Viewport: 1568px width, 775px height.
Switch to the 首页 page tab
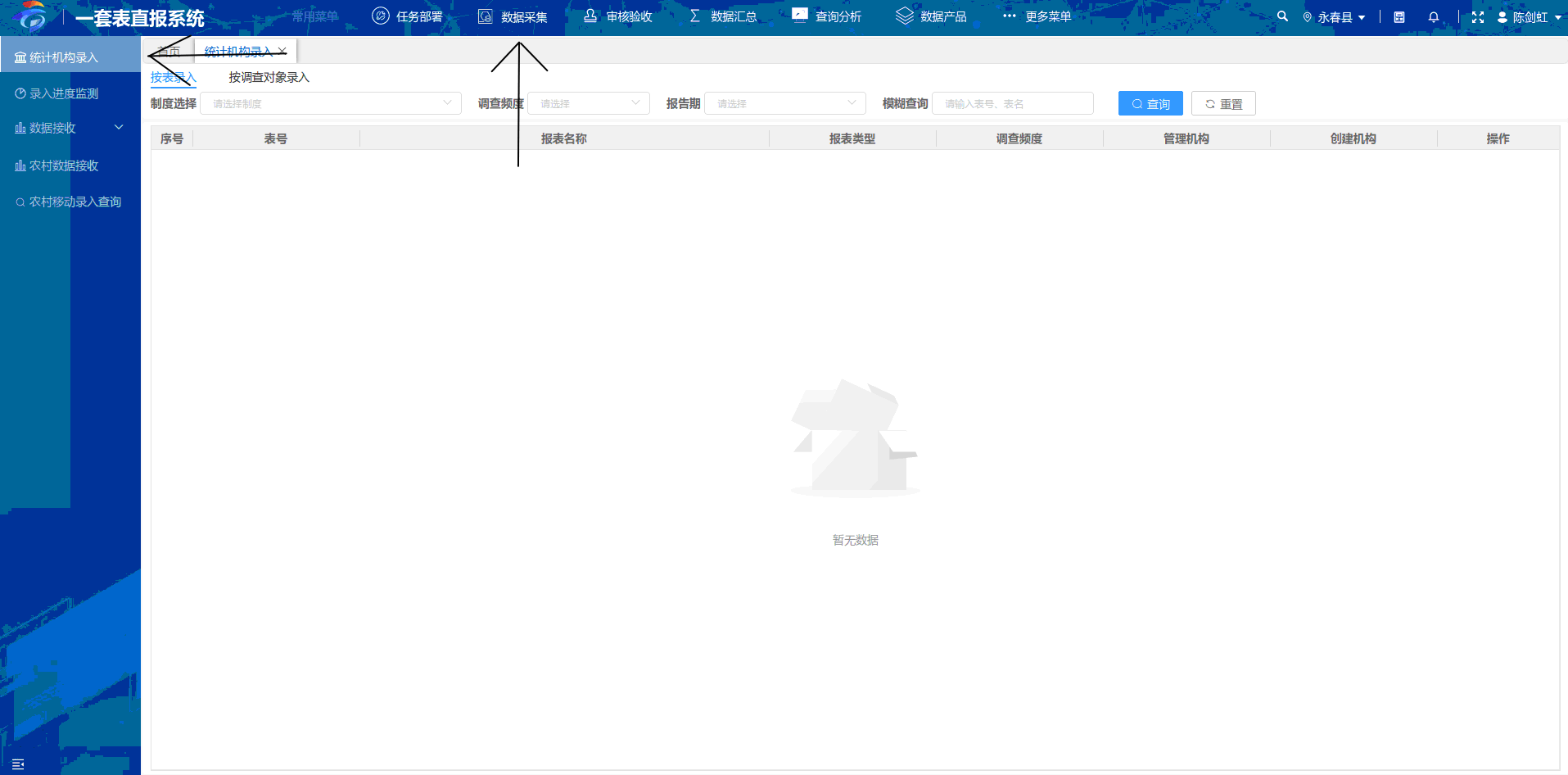coord(170,52)
